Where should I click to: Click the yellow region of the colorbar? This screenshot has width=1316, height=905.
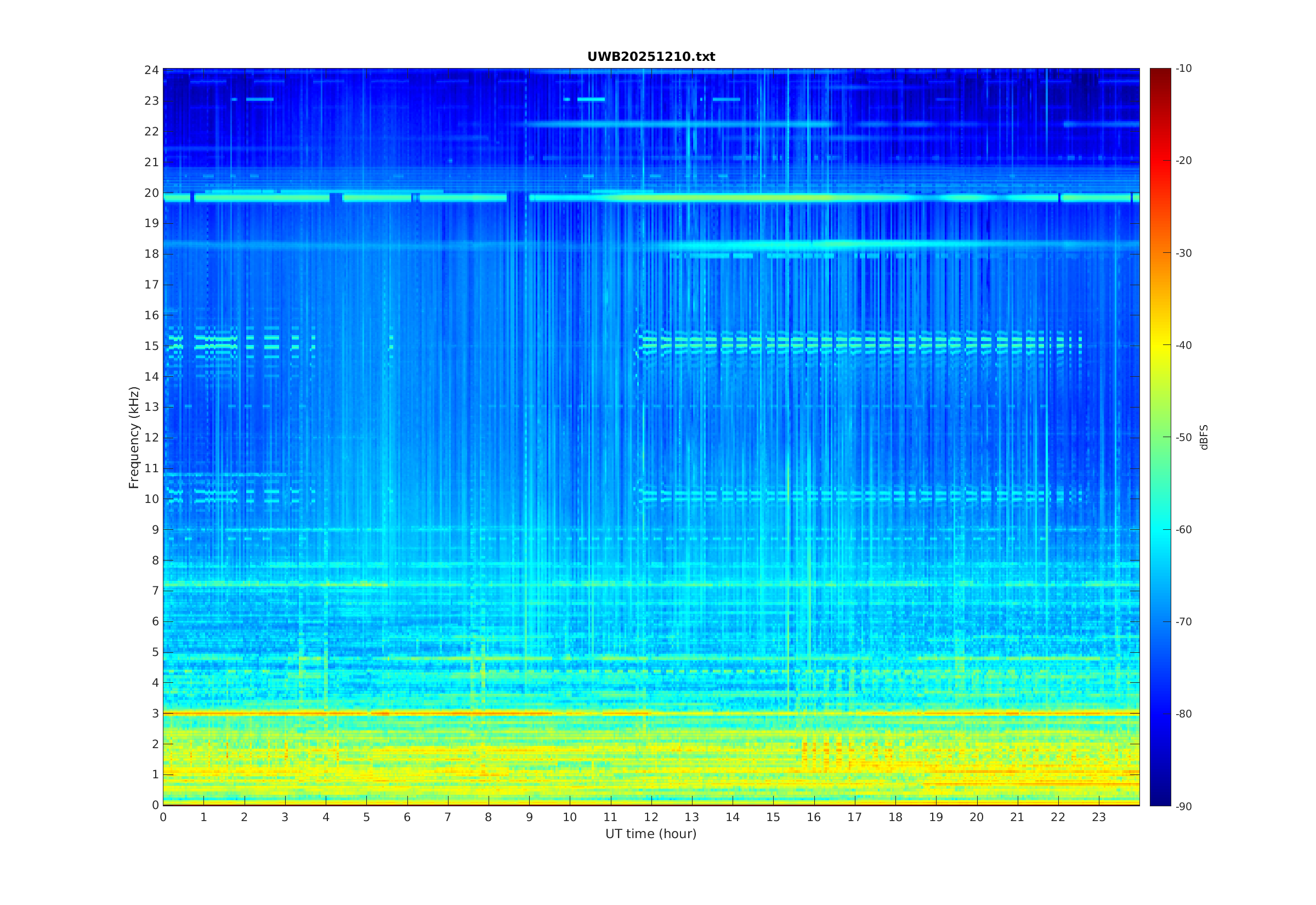pos(1160,346)
